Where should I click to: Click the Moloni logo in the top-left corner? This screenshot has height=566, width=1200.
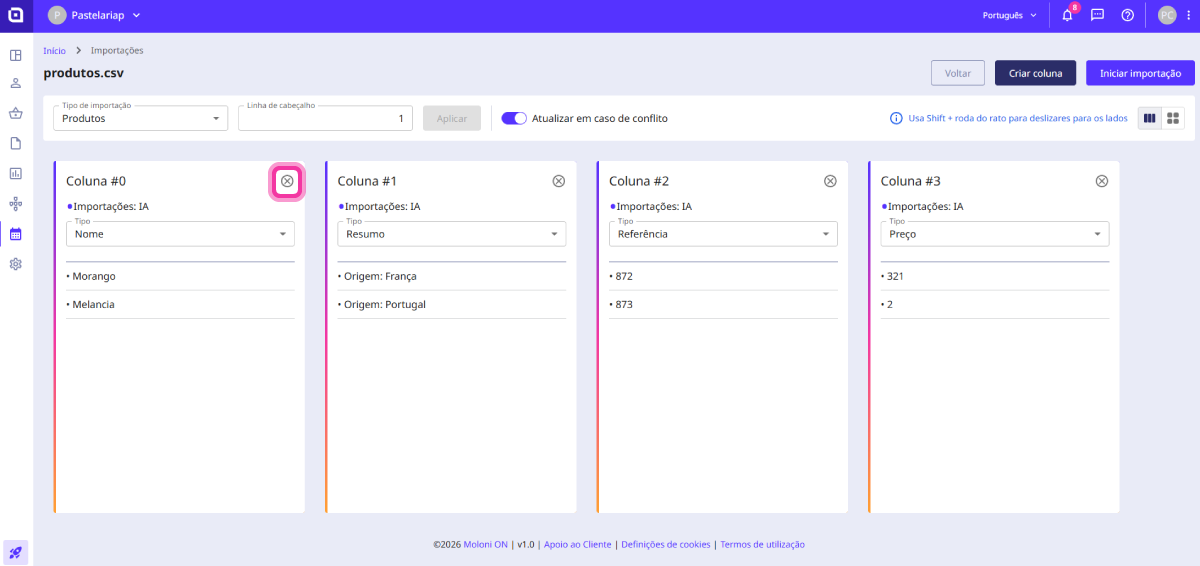[16, 16]
